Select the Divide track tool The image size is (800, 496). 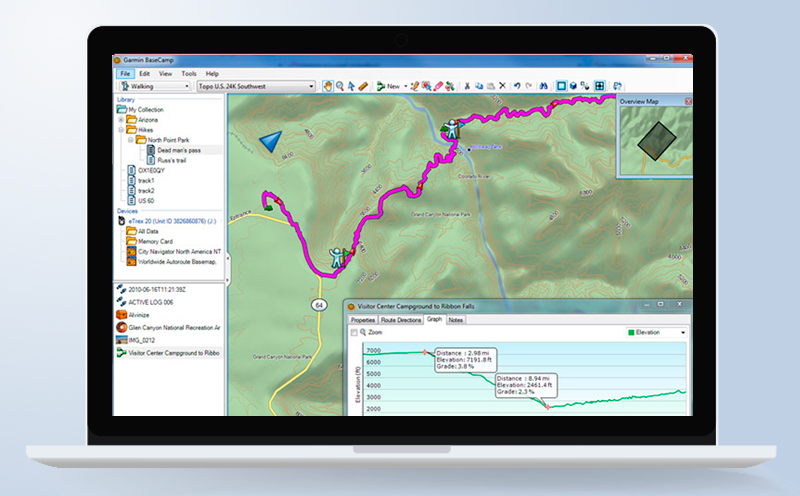tap(449, 86)
